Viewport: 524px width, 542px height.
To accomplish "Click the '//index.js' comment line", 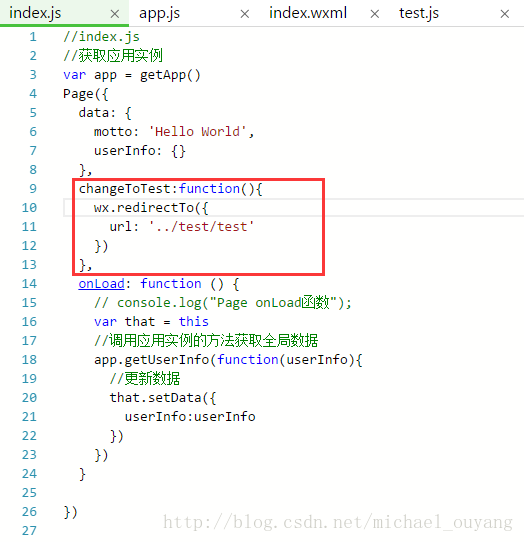I will (101, 37).
